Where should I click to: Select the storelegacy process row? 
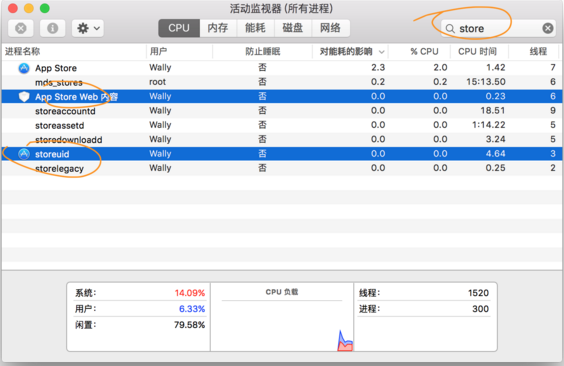282,168
